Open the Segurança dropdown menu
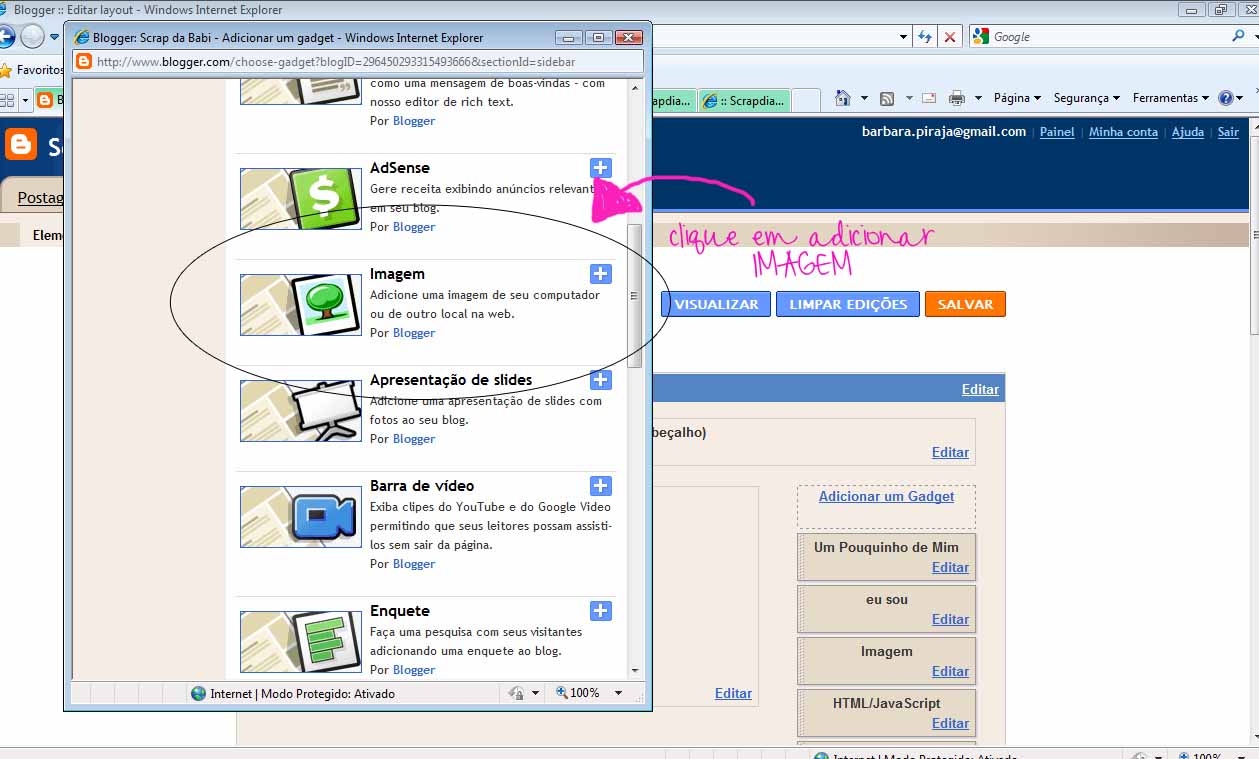 (1087, 98)
